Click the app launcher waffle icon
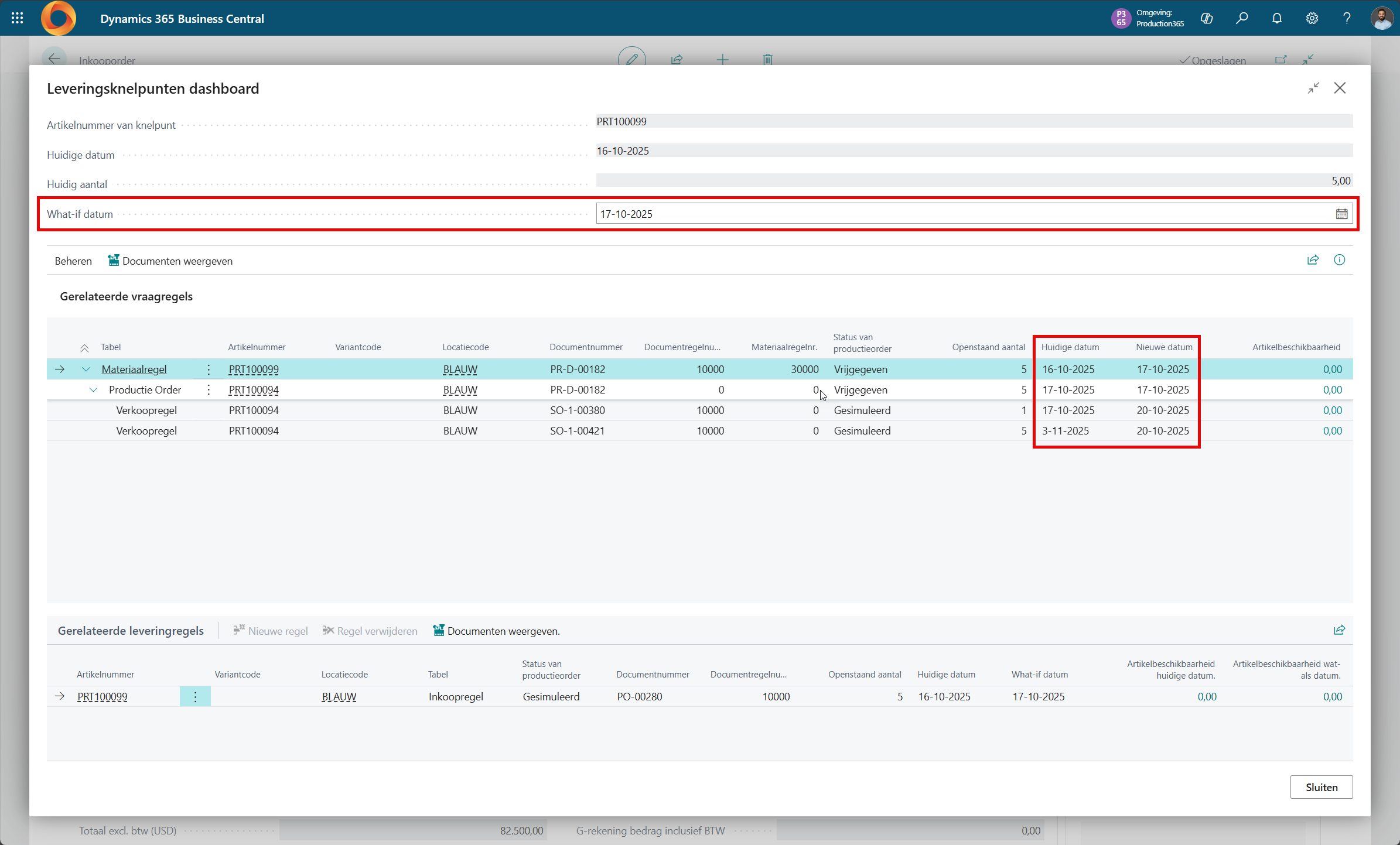The width and height of the screenshot is (1400, 845). (x=18, y=18)
